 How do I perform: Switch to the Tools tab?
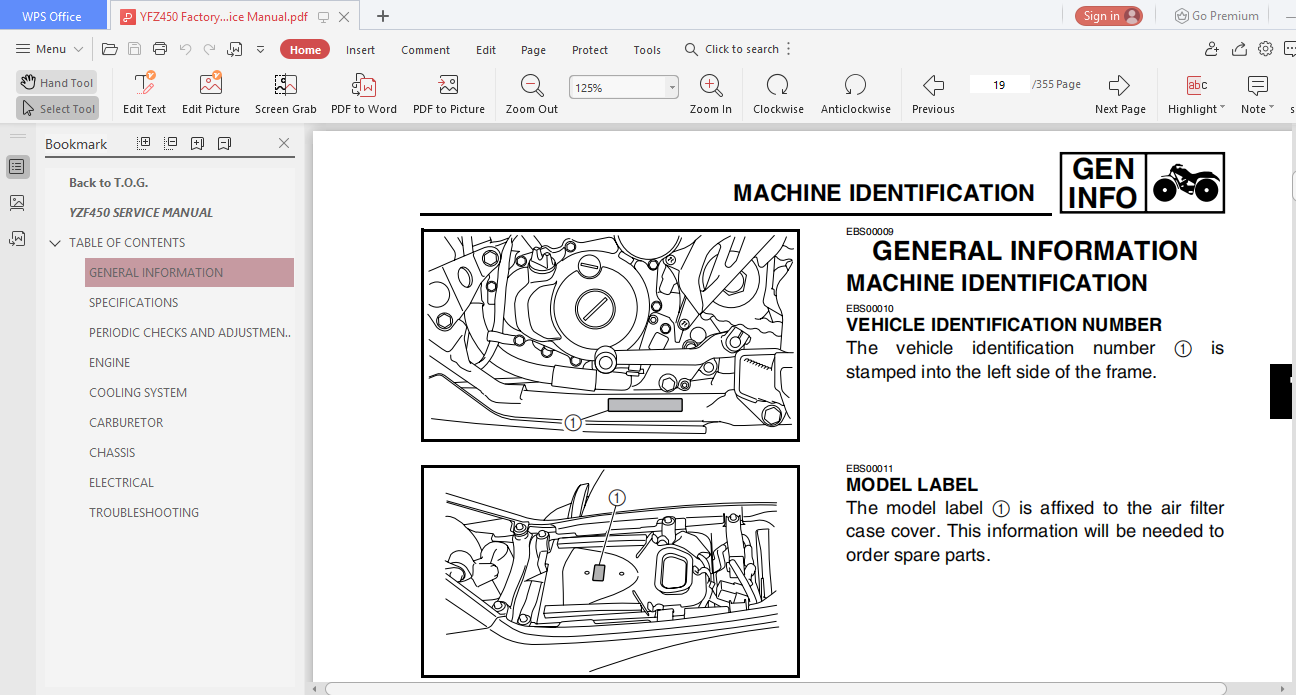click(x=647, y=49)
